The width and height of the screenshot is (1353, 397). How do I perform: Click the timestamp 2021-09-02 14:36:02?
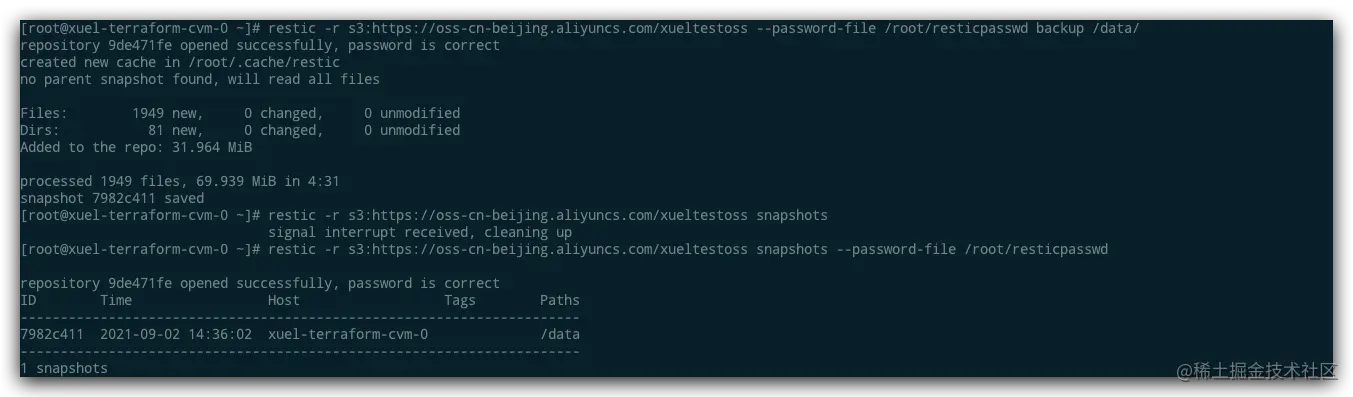pyautogui.click(x=176, y=334)
